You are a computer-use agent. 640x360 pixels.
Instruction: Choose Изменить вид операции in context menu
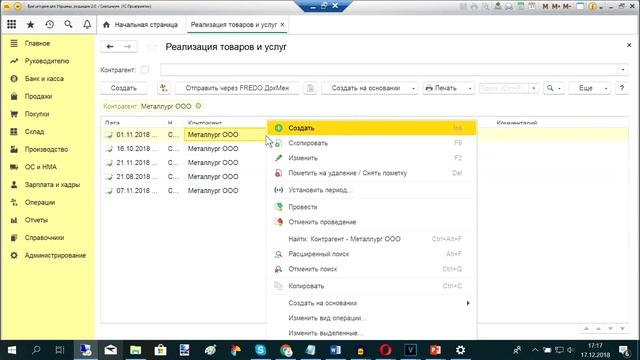click(371, 318)
